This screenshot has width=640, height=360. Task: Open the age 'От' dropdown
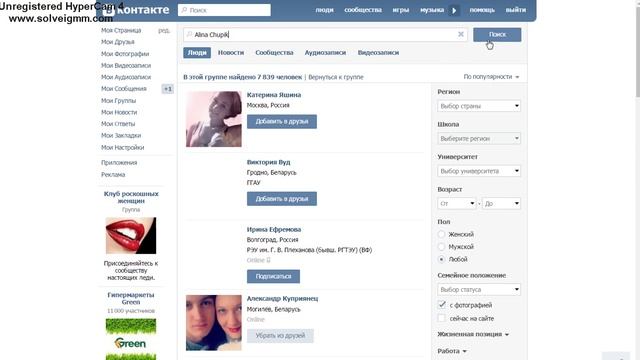click(457, 203)
